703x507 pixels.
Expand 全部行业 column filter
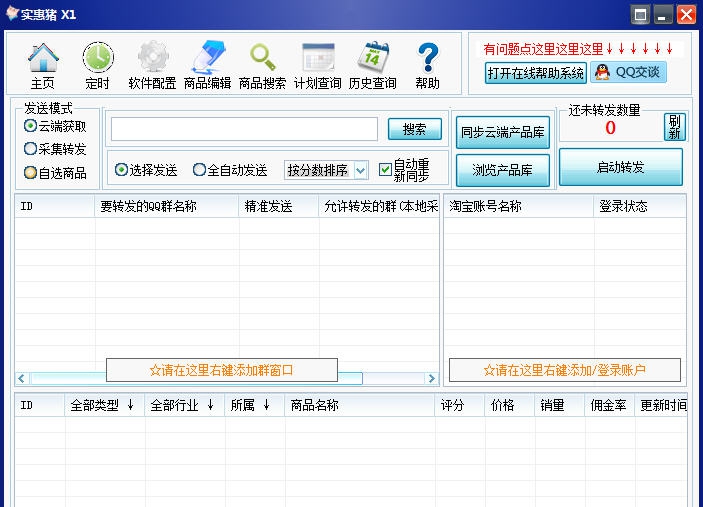[x=211, y=405]
